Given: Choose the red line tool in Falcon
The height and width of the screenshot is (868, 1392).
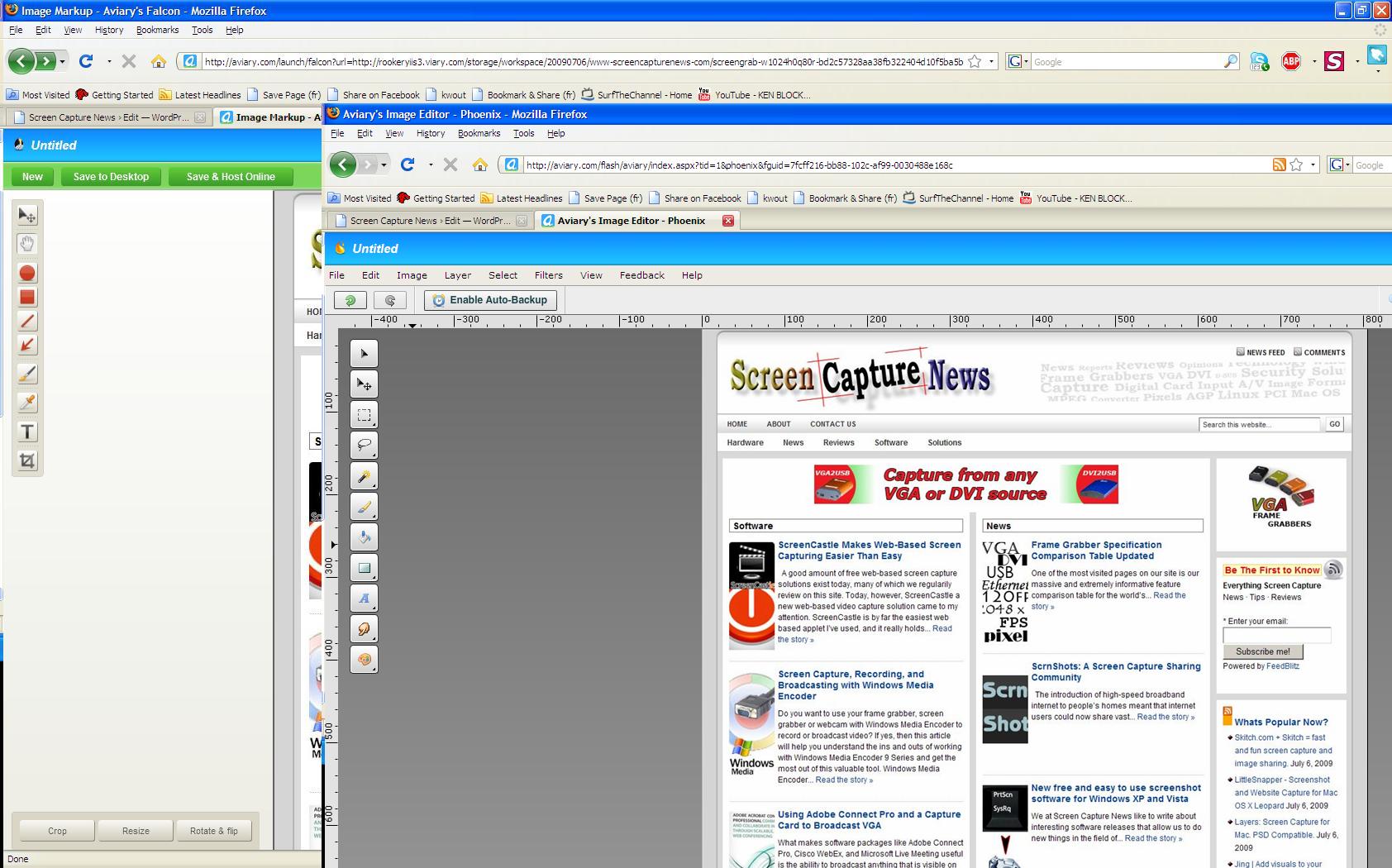Looking at the screenshot, I should 27,321.
